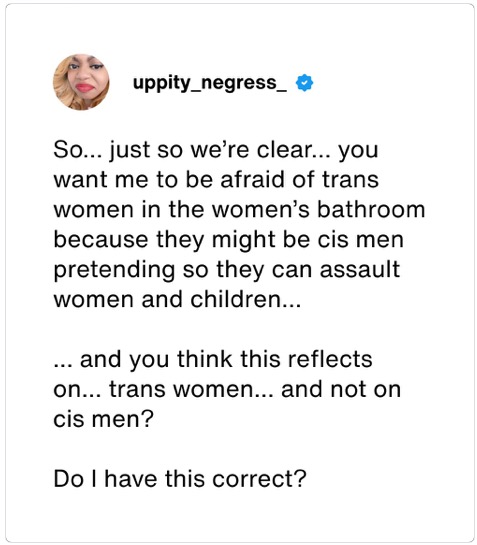Screen dimensions: 477x545
Task: Click the word "children..." ending the first paragraph
Action: click(x=245, y=299)
